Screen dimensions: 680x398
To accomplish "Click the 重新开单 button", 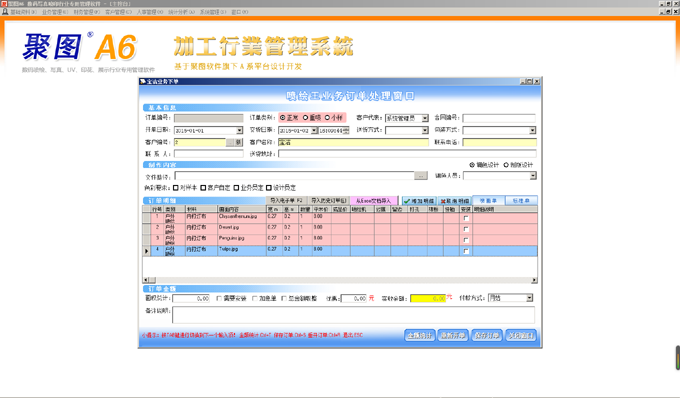I will [x=453, y=336].
